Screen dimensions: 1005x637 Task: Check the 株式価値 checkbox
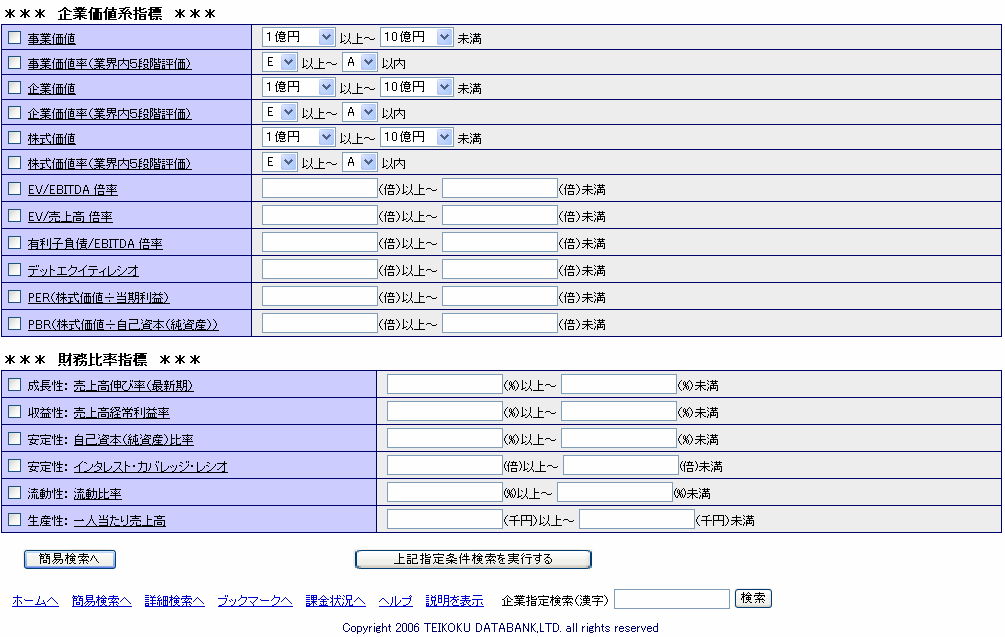click(x=14, y=138)
